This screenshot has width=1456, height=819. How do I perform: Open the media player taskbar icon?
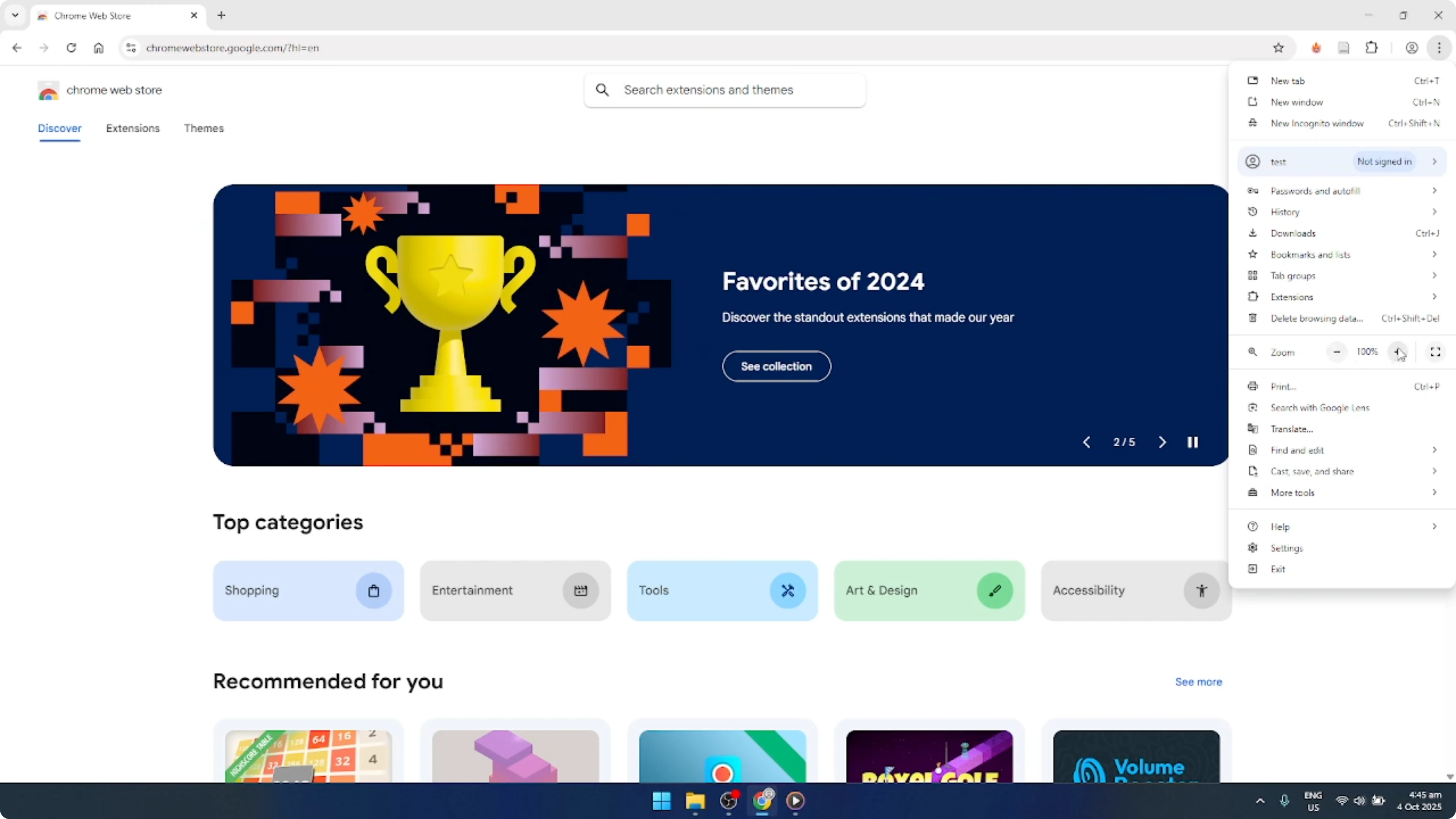pos(795,801)
